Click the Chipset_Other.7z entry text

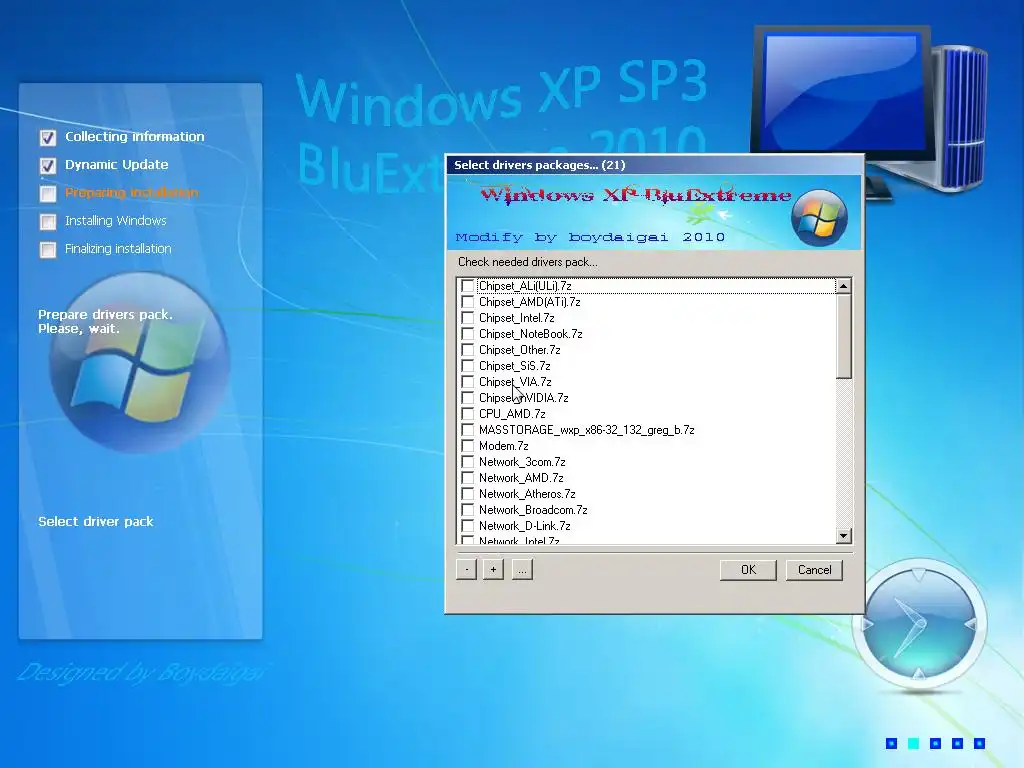[x=519, y=350]
